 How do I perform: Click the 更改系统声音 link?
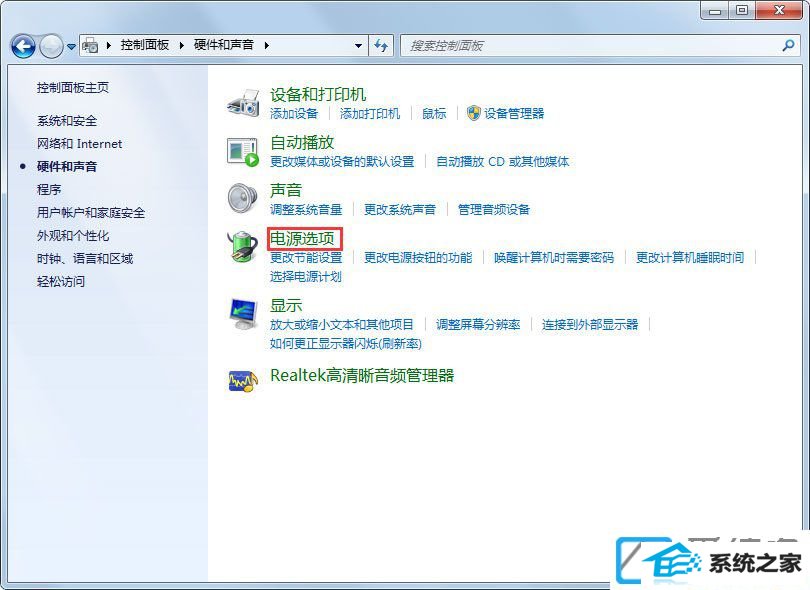tap(400, 210)
